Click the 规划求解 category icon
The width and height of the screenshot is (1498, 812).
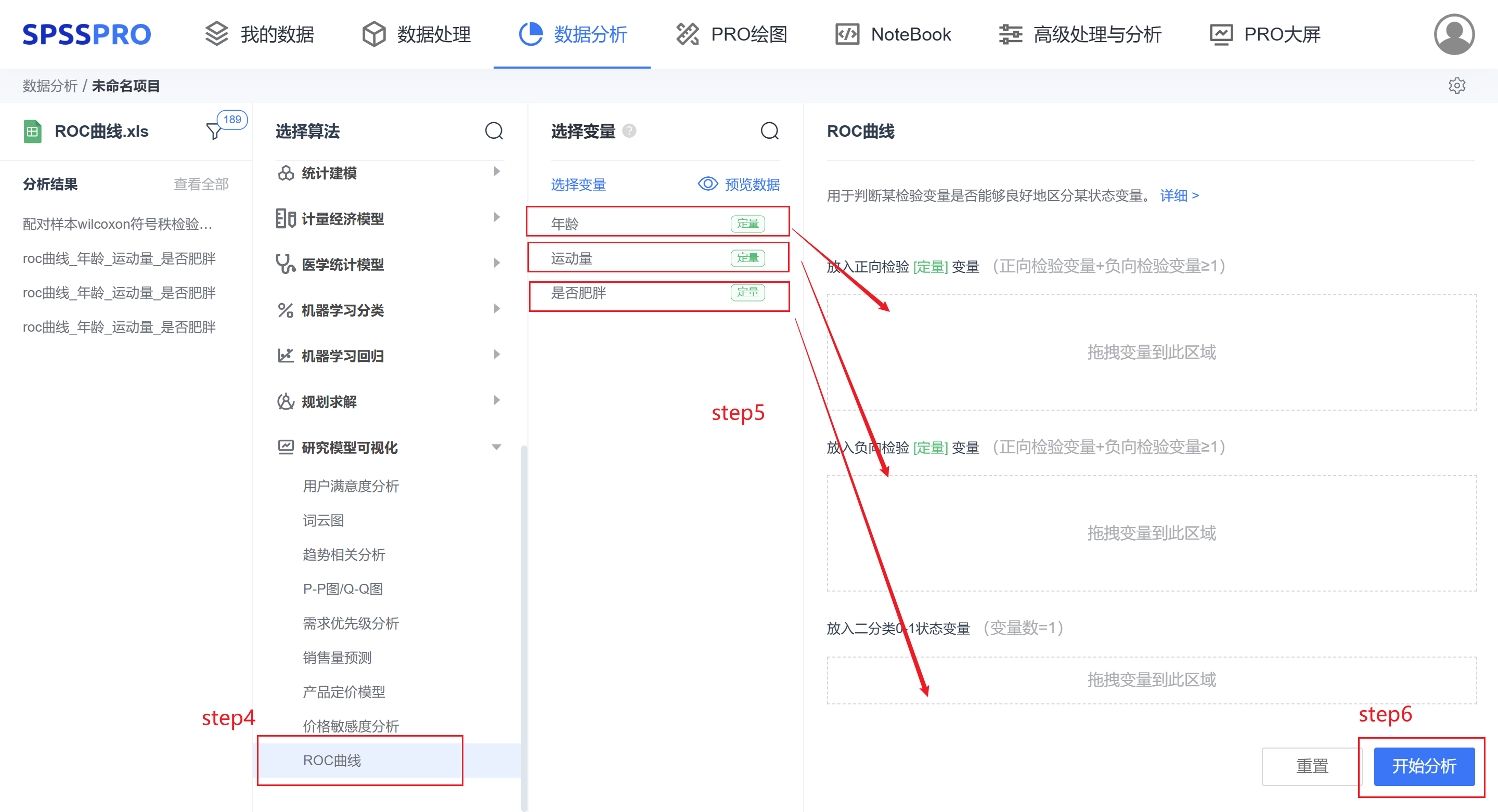pos(286,402)
